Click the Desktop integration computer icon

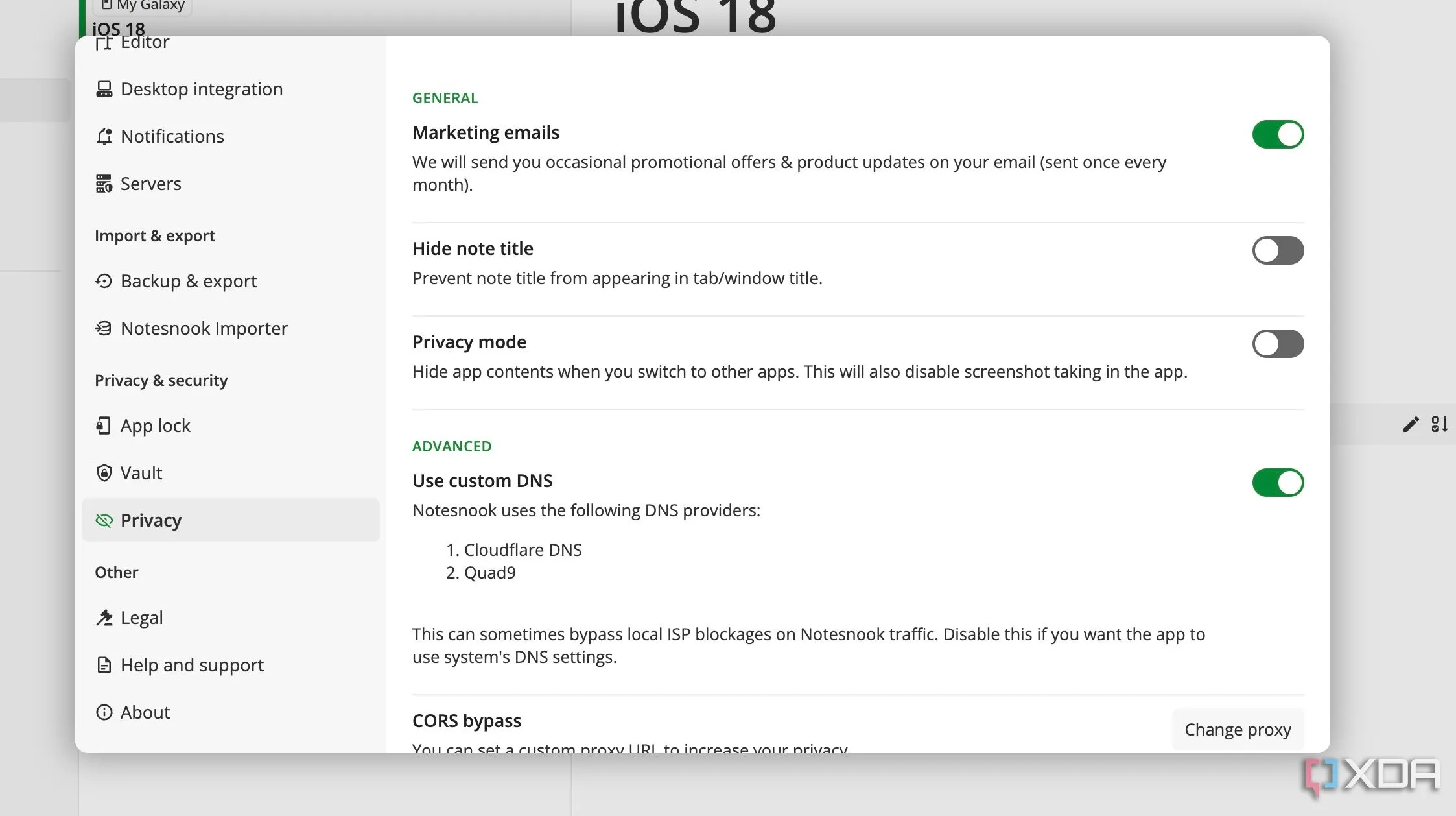[x=104, y=89]
